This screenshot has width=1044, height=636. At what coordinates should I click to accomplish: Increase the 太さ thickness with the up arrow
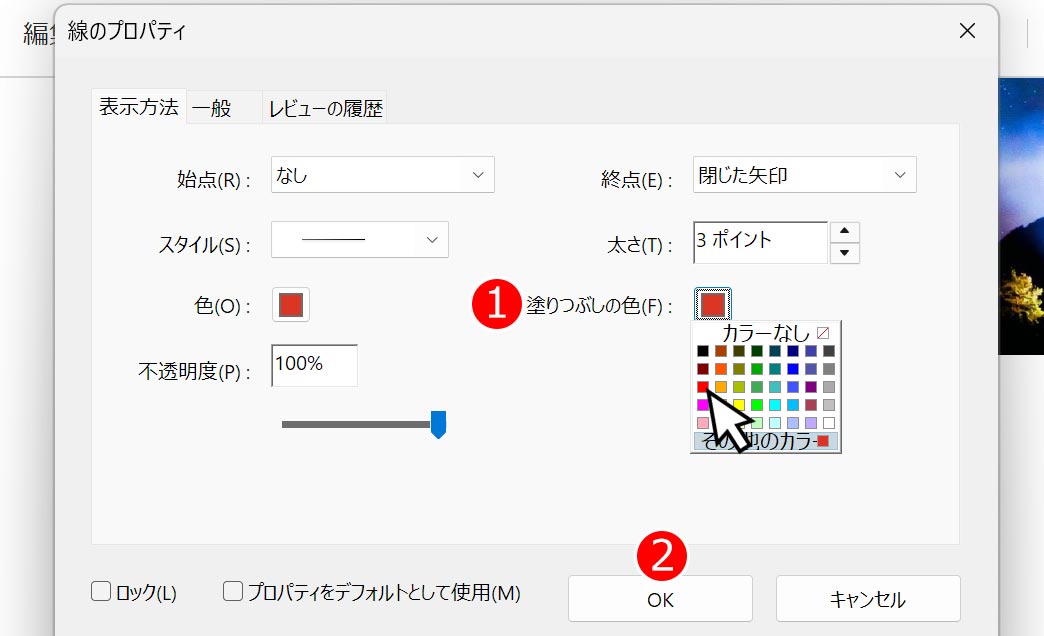click(x=845, y=230)
